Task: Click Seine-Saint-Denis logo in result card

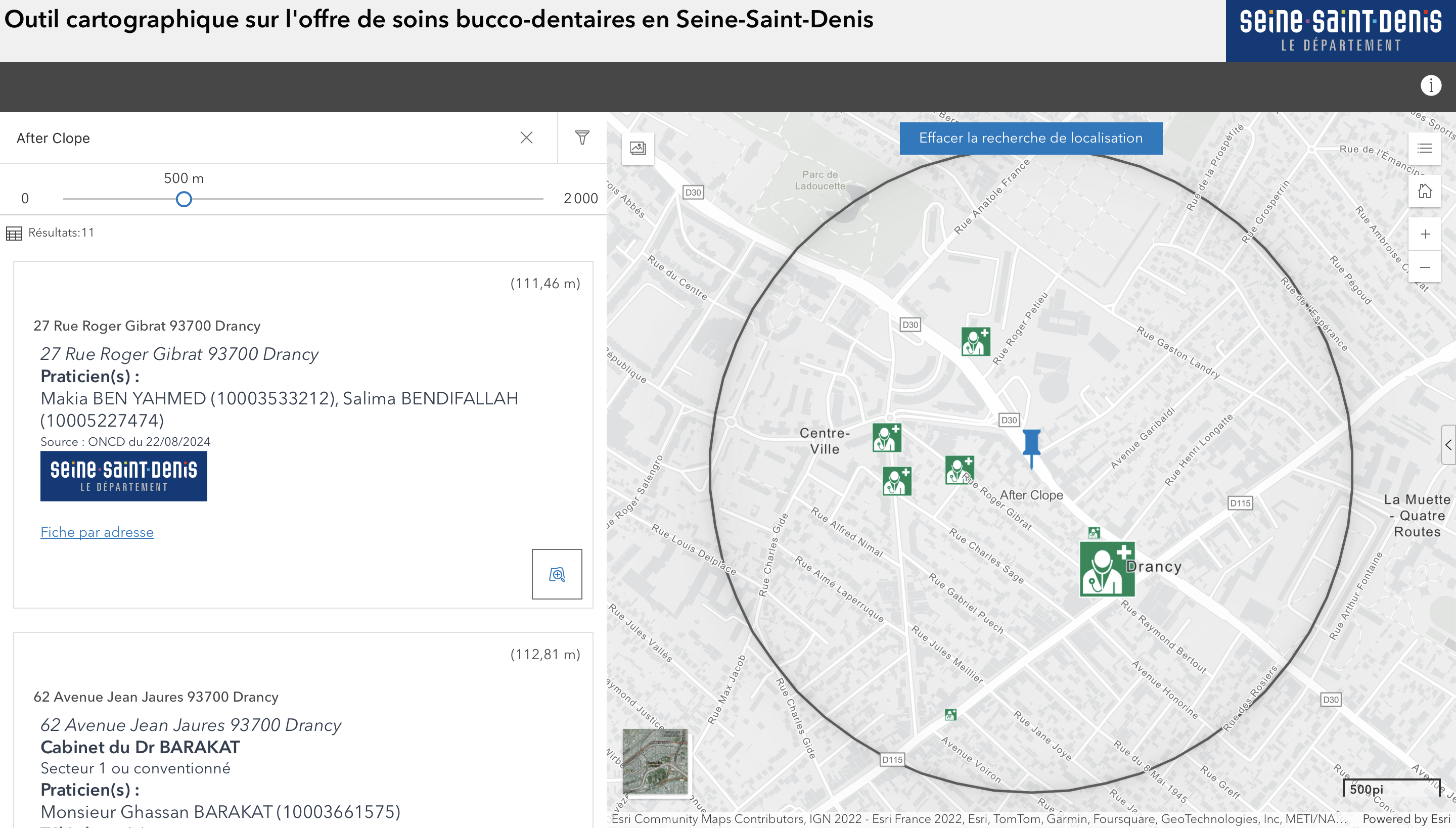Action: click(123, 476)
